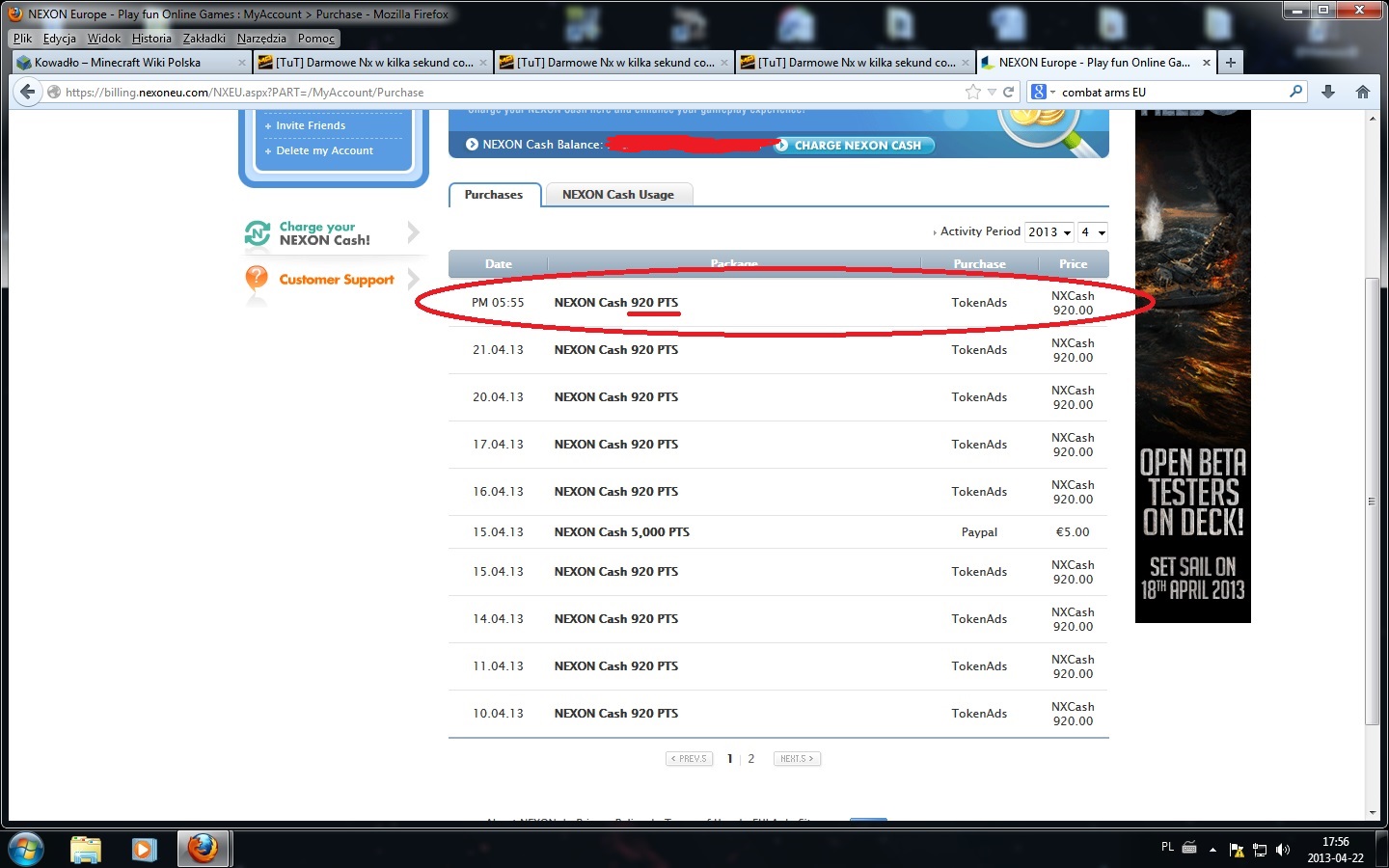
Task: Click the 'PM 05:55' time cell
Action: pyautogui.click(x=498, y=303)
